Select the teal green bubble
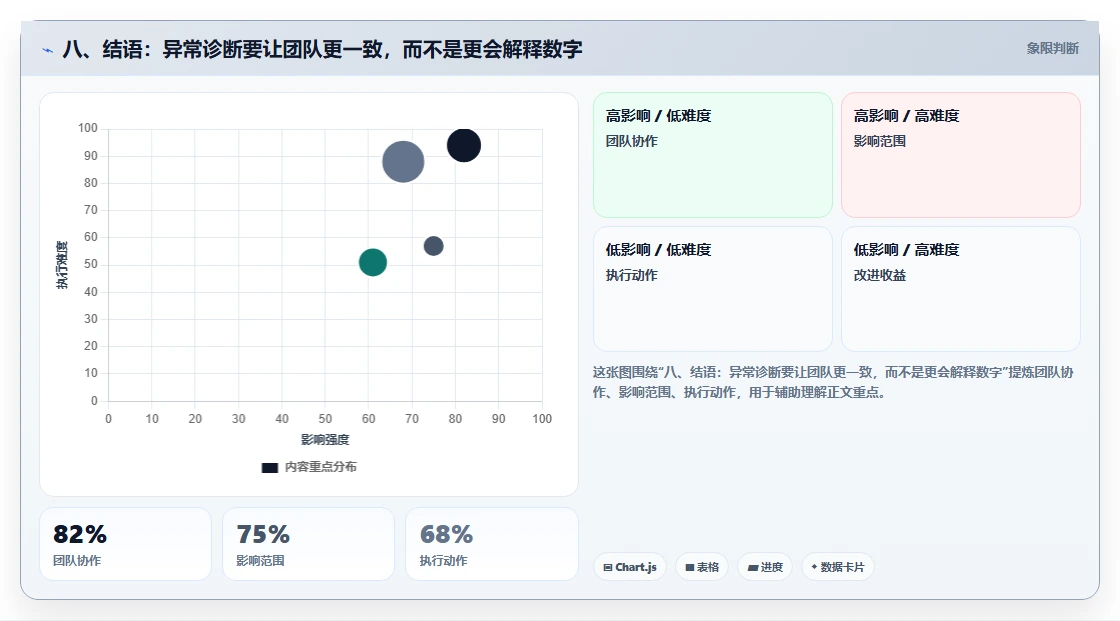The height and width of the screenshot is (621, 1120). pos(372,262)
